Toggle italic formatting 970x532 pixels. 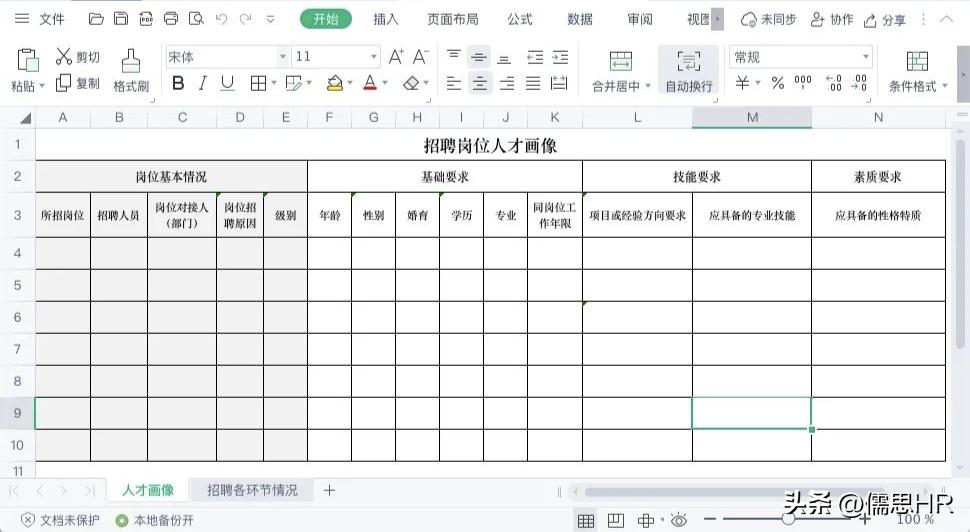tap(202, 83)
